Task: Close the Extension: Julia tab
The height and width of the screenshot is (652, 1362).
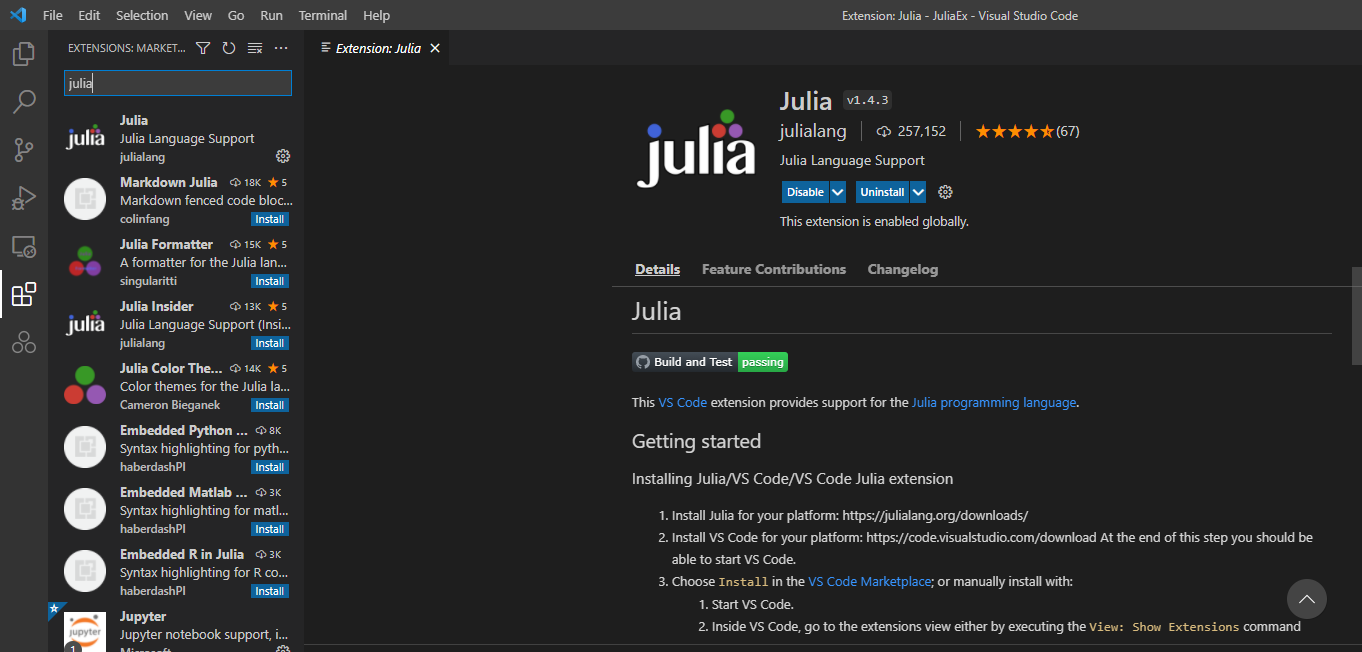Action: [434, 48]
